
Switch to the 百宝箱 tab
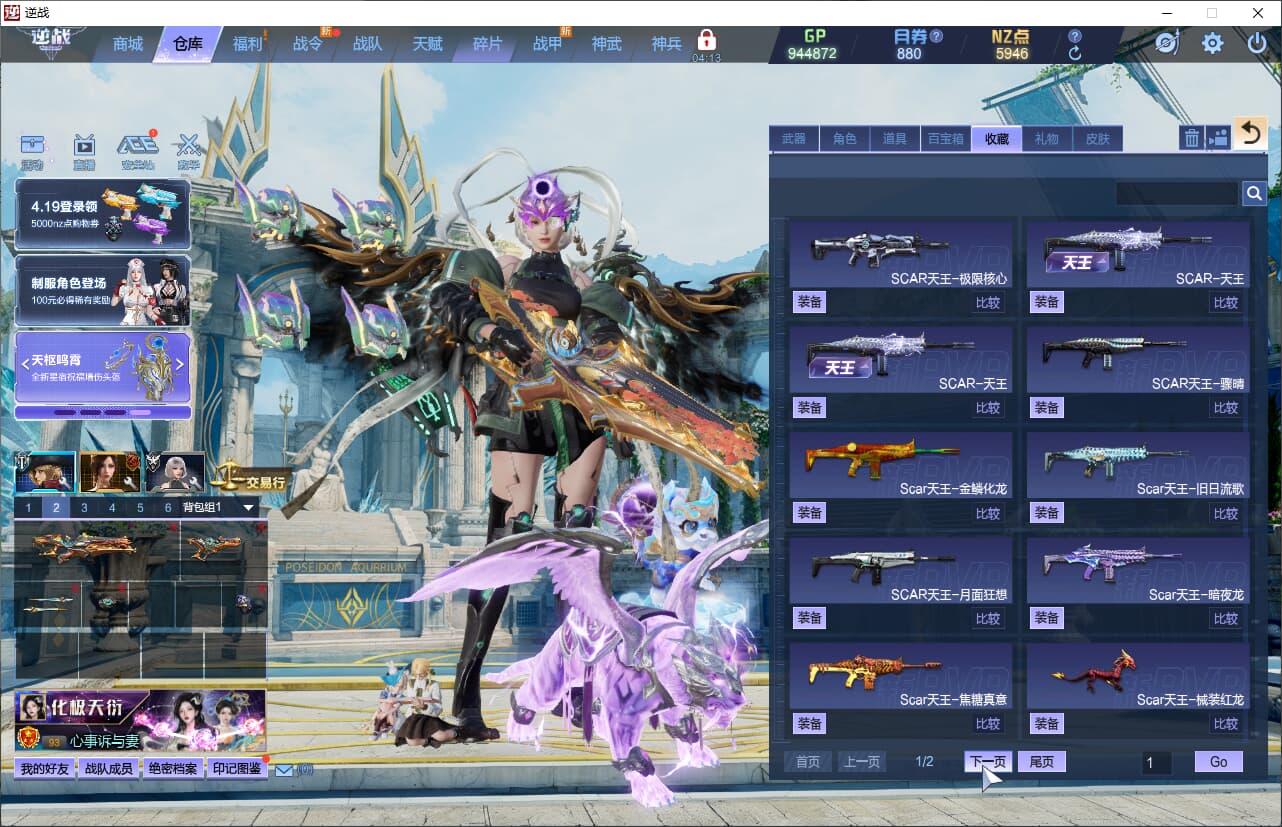click(x=945, y=139)
